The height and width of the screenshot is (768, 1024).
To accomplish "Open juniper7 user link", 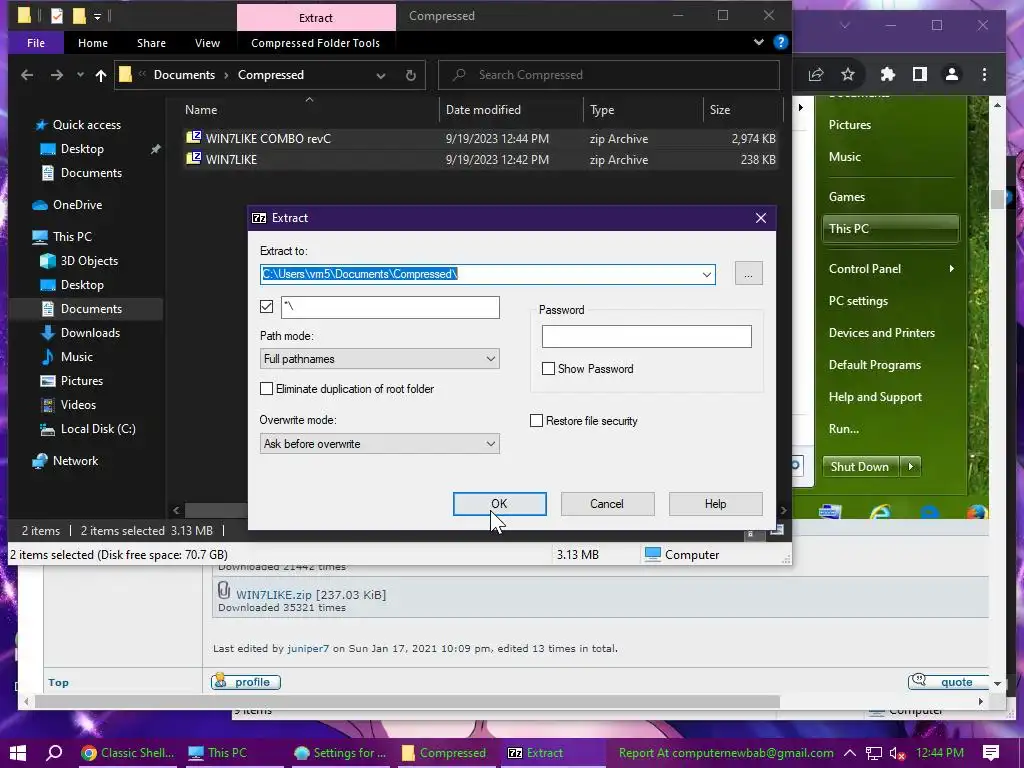I will (x=308, y=648).
